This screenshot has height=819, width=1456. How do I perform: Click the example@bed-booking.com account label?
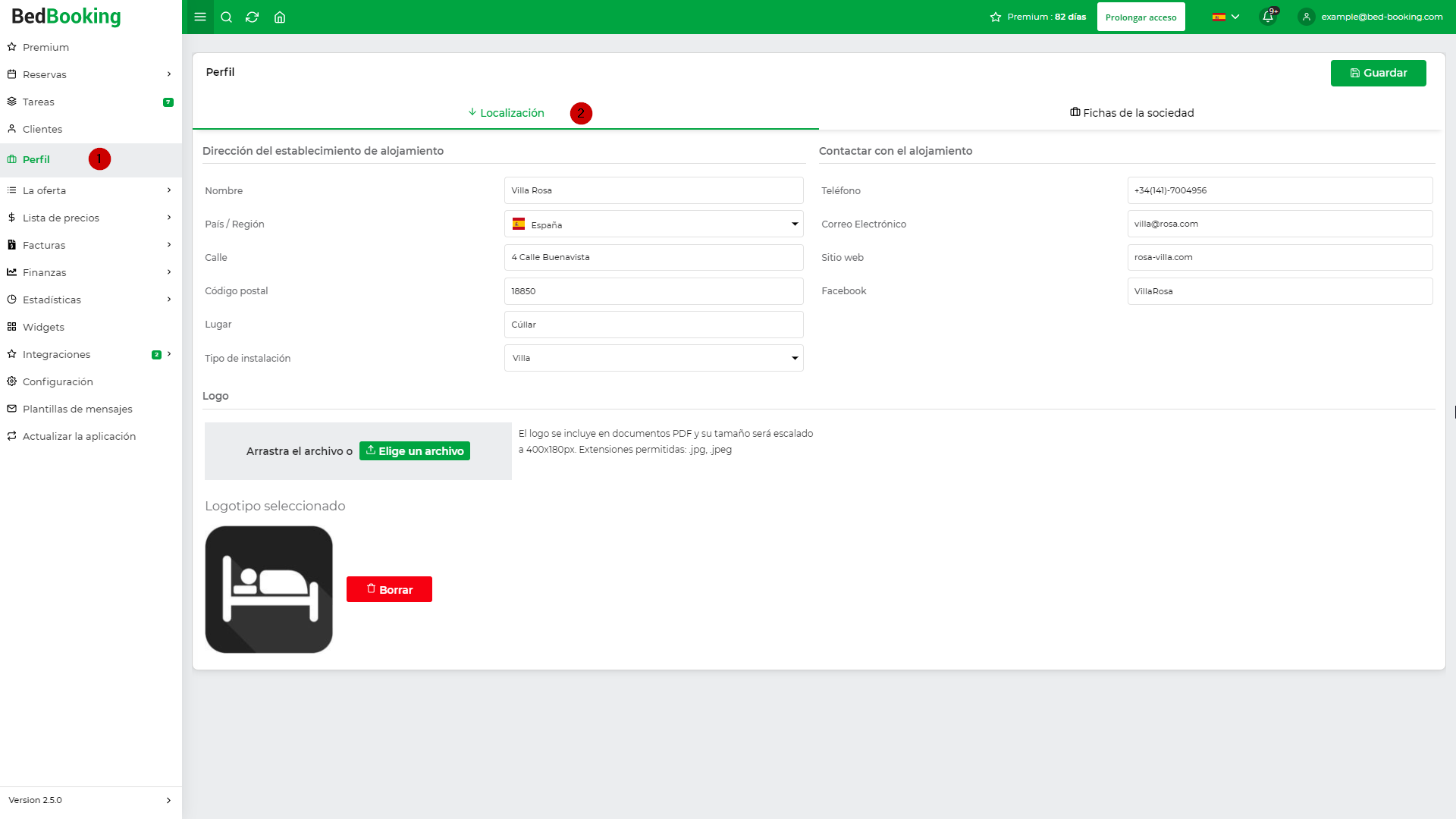1382,17
